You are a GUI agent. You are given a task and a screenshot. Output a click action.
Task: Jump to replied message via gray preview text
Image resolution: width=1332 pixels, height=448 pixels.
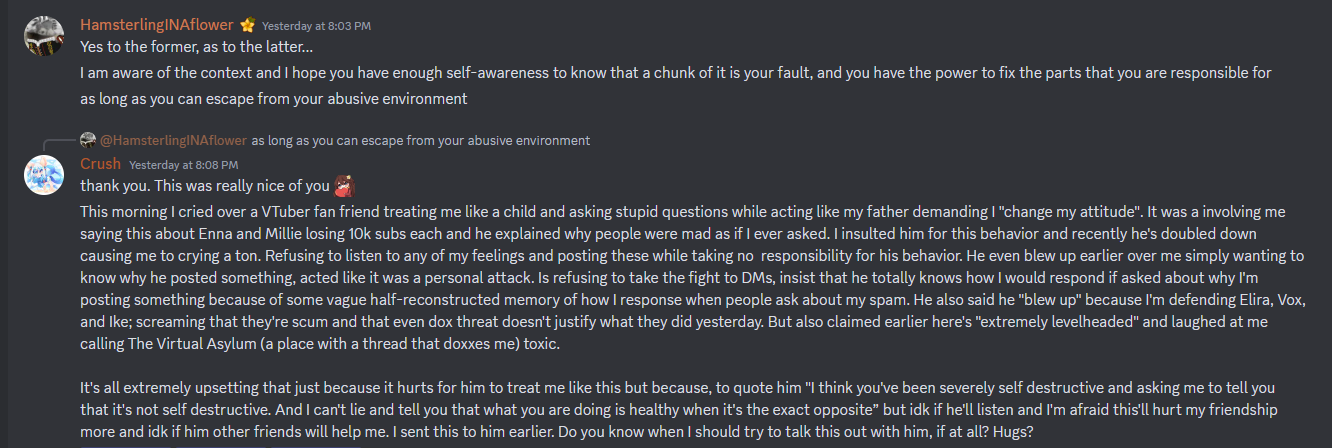(x=420, y=140)
